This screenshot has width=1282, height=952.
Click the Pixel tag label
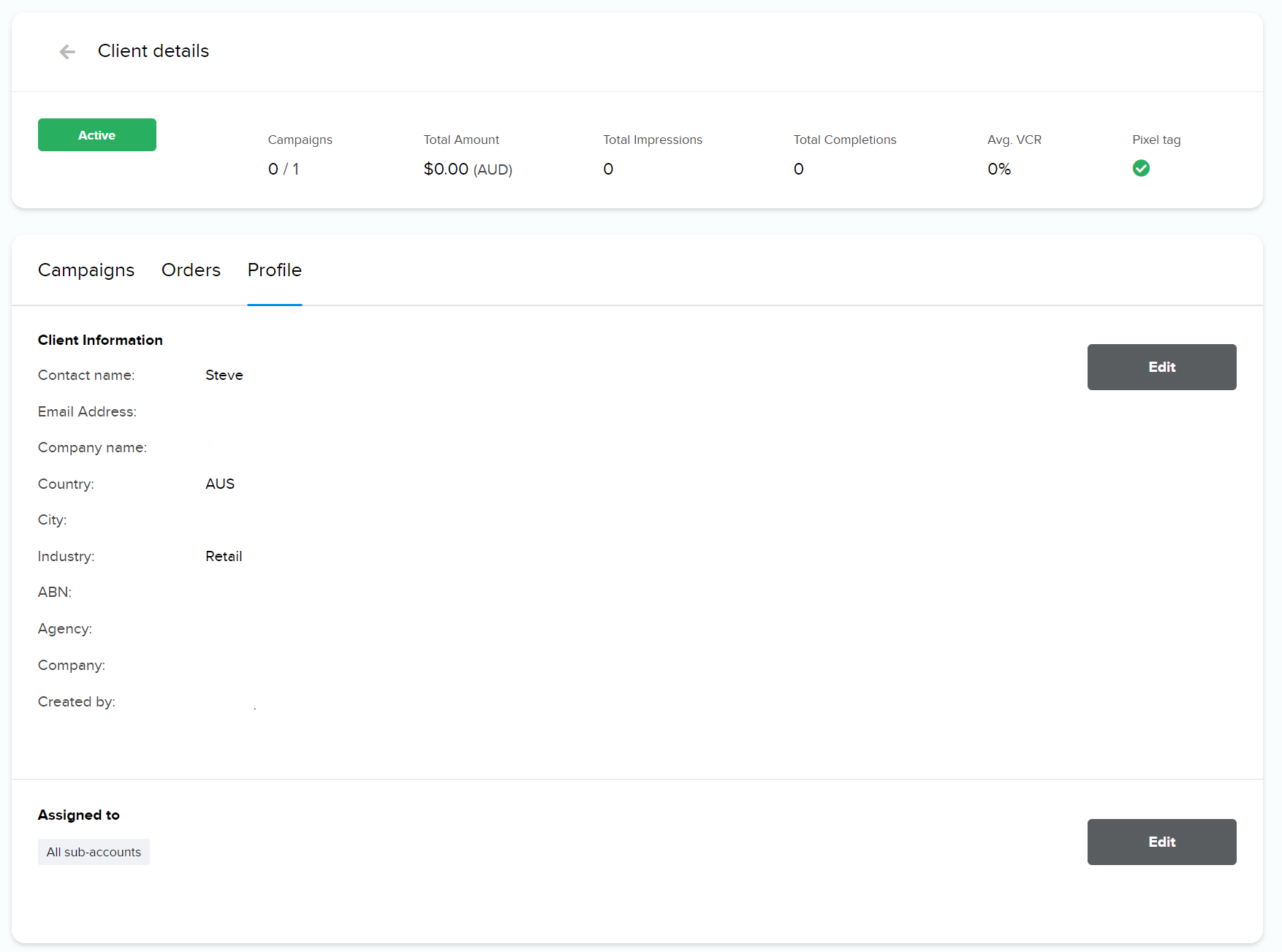(x=1156, y=140)
